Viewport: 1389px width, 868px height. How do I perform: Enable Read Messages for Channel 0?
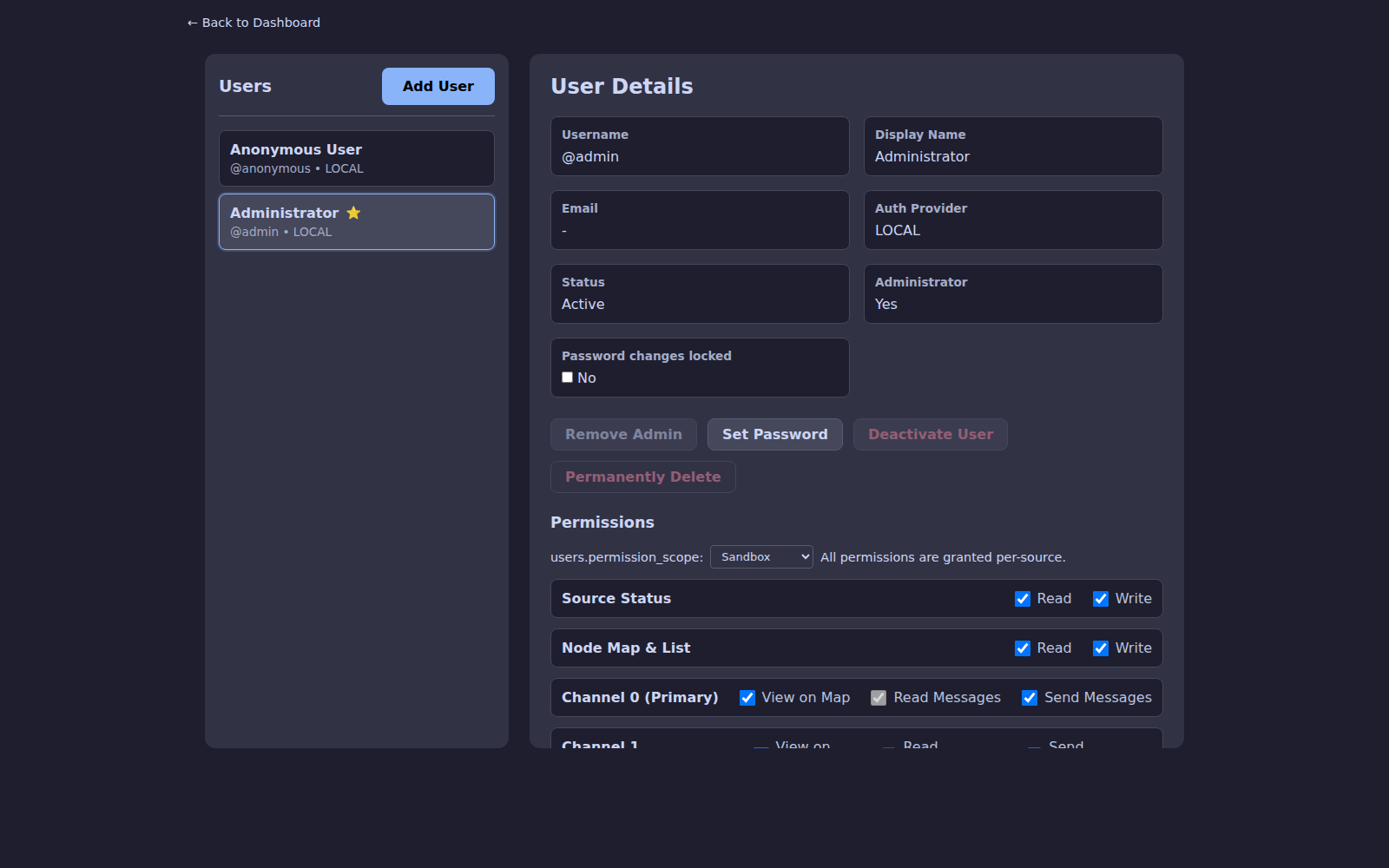[x=879, y=697]
